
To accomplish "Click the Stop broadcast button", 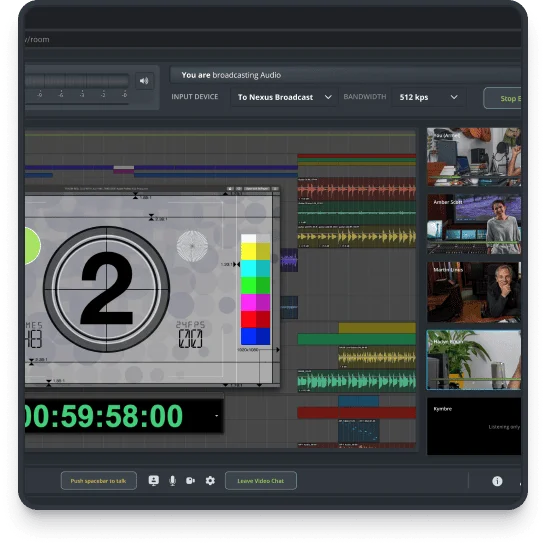I will pos(502,98).
